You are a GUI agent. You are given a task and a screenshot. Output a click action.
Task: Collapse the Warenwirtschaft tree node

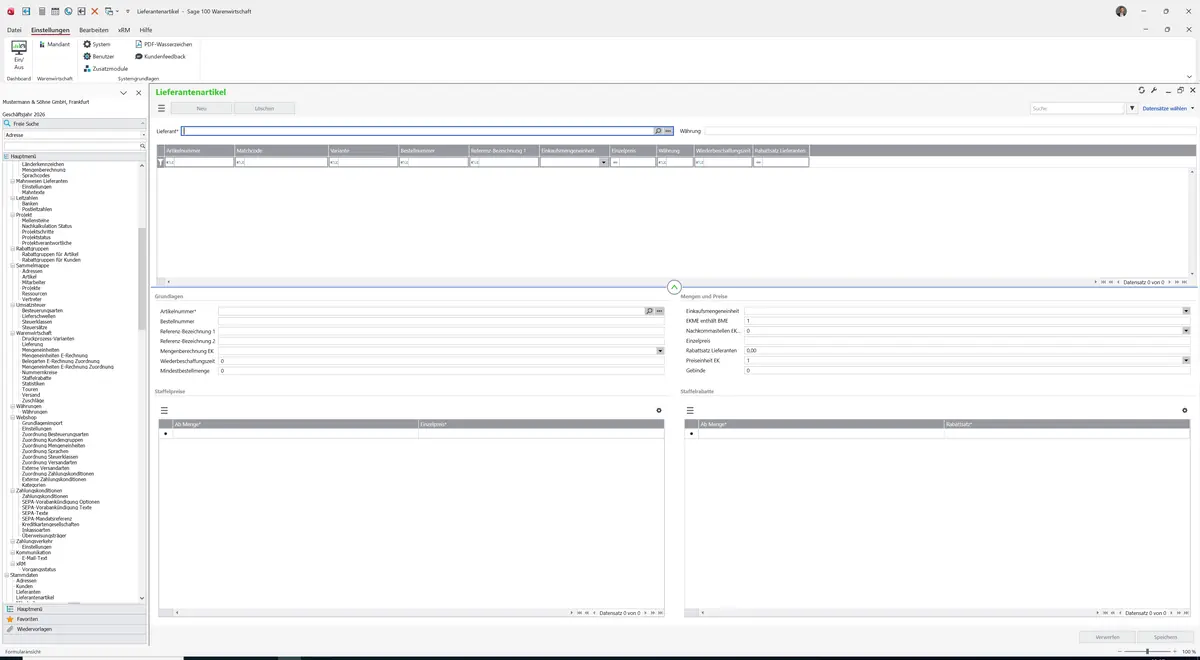coord(12,333)
